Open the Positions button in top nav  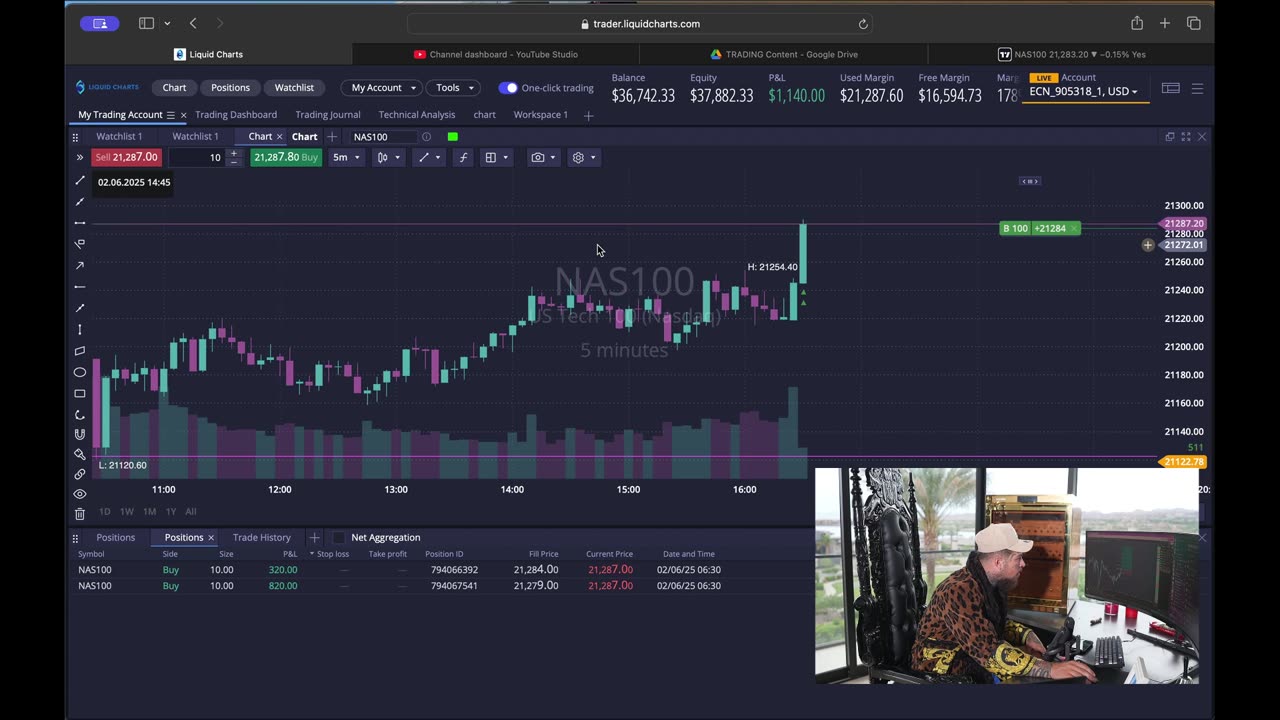(x=230, y=88)
